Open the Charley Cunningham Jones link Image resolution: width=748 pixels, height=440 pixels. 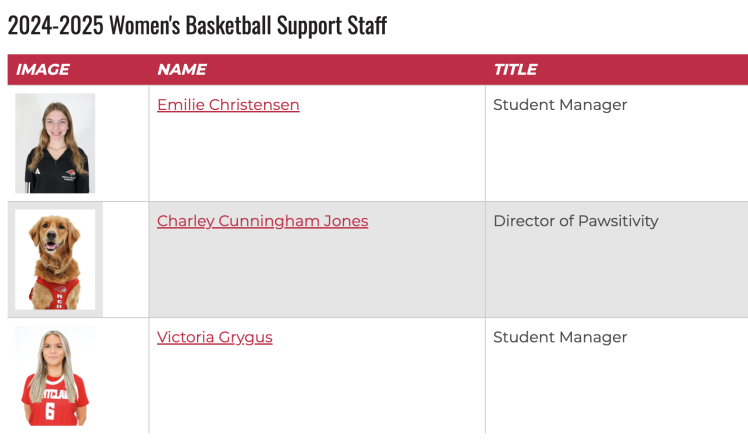[262, 221]
